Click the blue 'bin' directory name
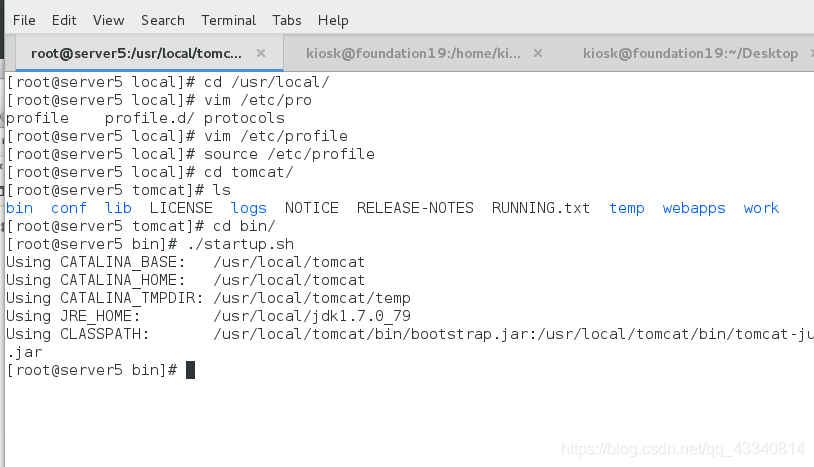814x467 pixels. (x=20, y=208)
